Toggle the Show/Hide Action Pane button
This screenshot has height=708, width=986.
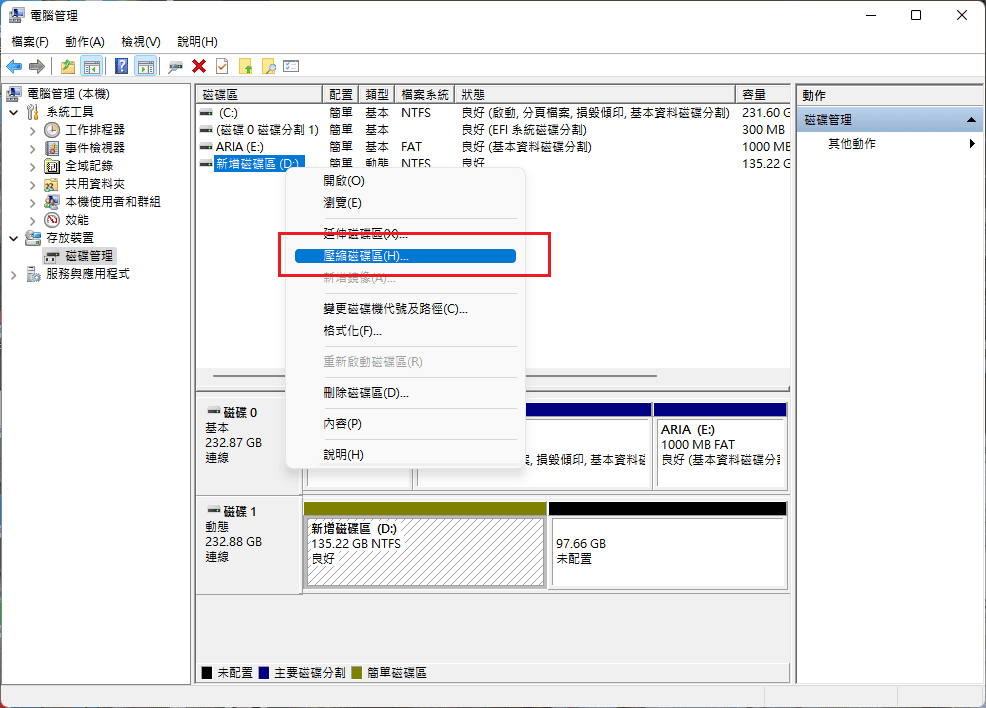tap(145, 66)
